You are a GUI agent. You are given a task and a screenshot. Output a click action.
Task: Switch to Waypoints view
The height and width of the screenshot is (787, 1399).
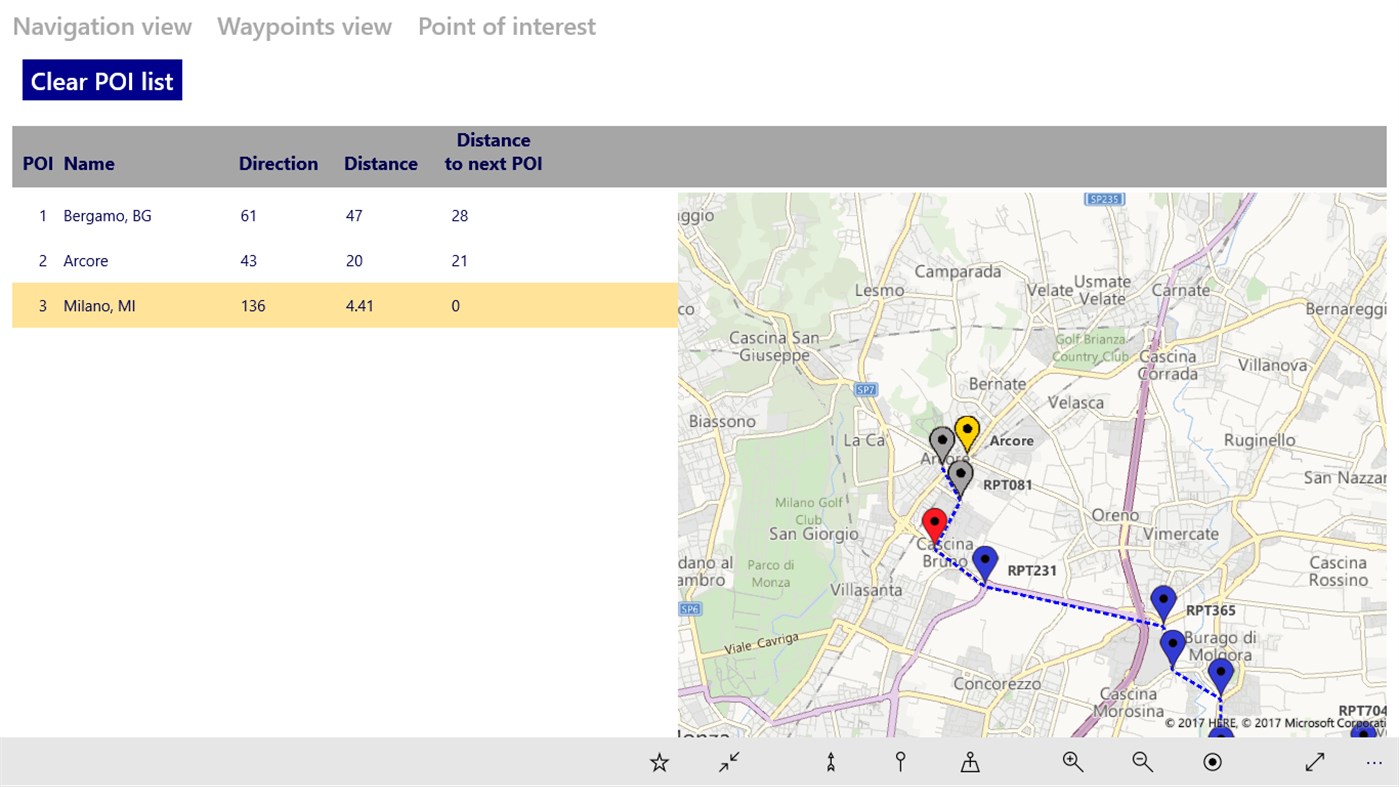pyautogui.click(x=304, y=25)
